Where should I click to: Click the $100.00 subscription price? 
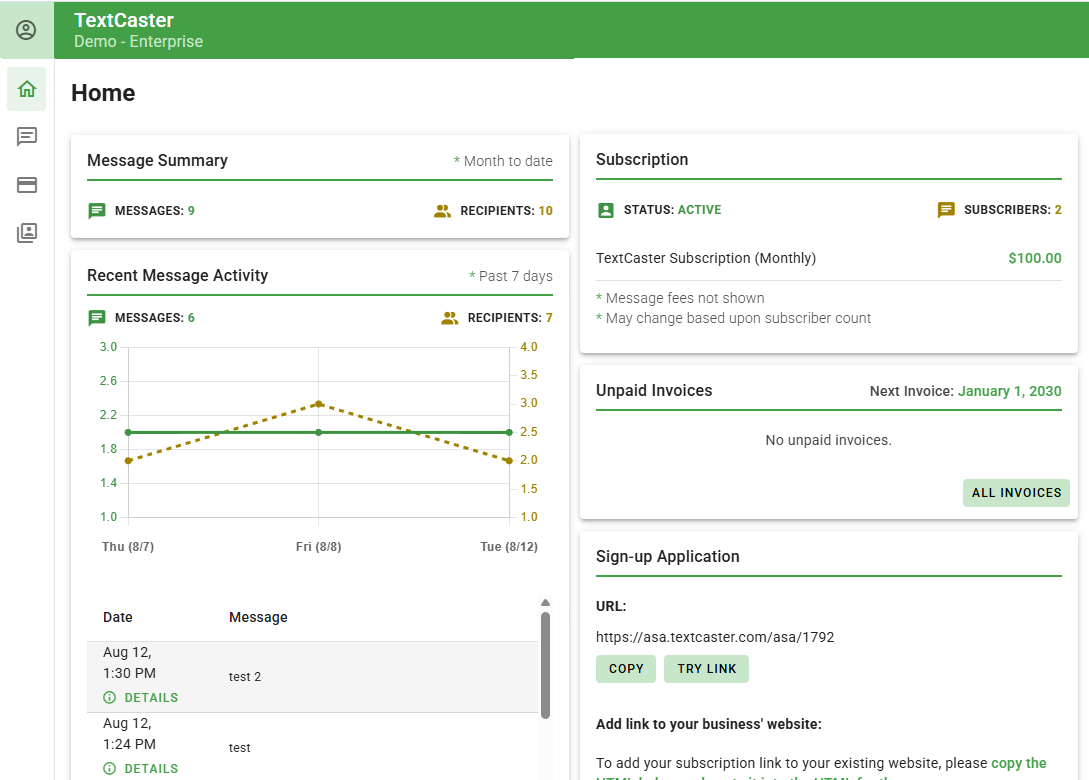click(1035, 258)
